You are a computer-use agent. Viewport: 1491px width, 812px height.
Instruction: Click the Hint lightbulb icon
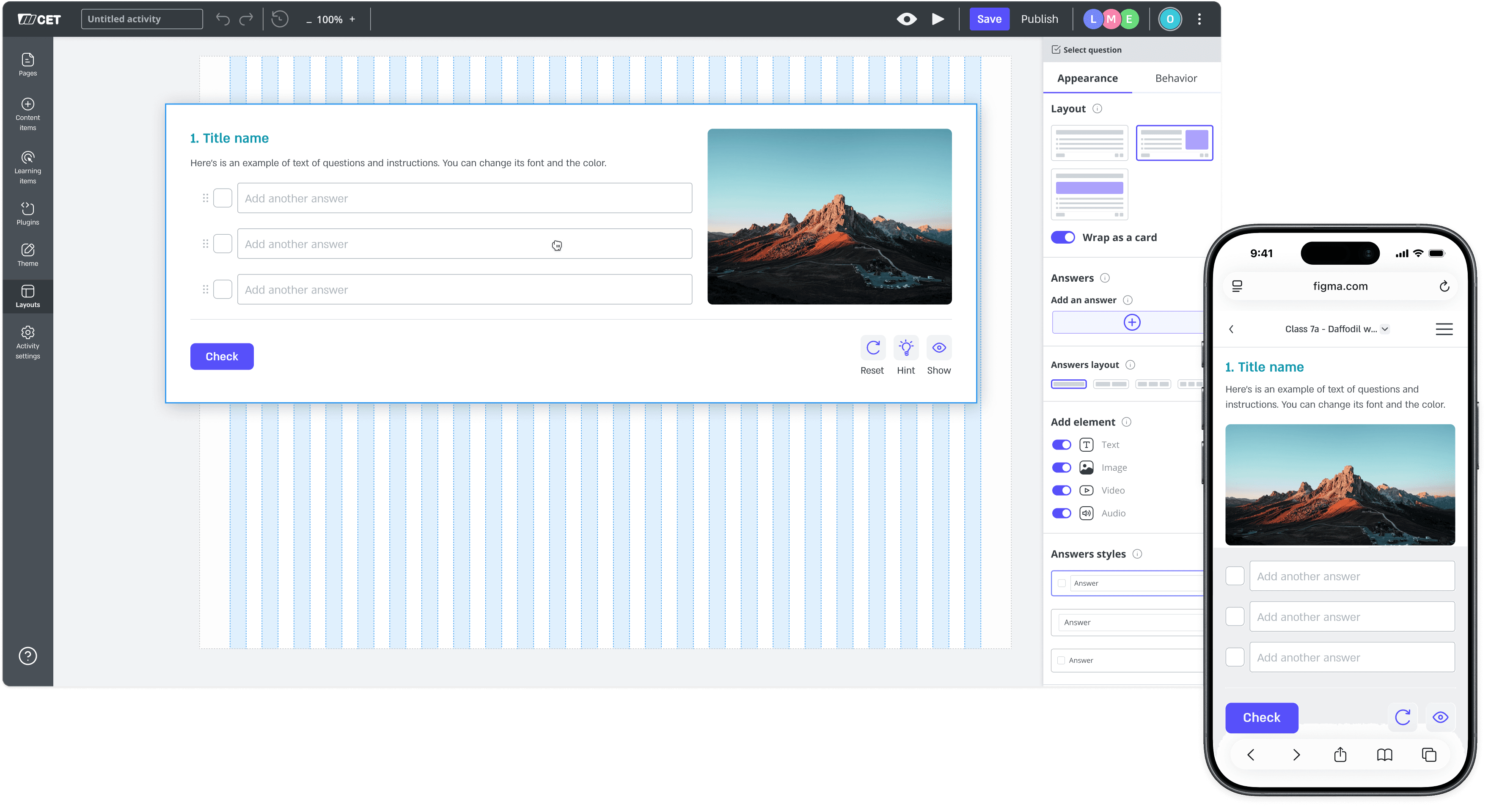(x=905, y=347)
